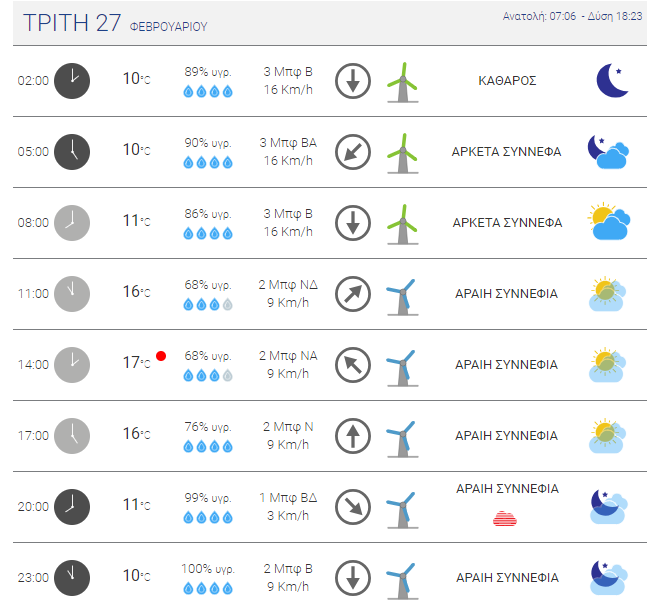This screenshot has width=661, height=605.
Task: Click the sun and cloud icon at 08:00
Action: pyautogui.click(x=609, y=221)
